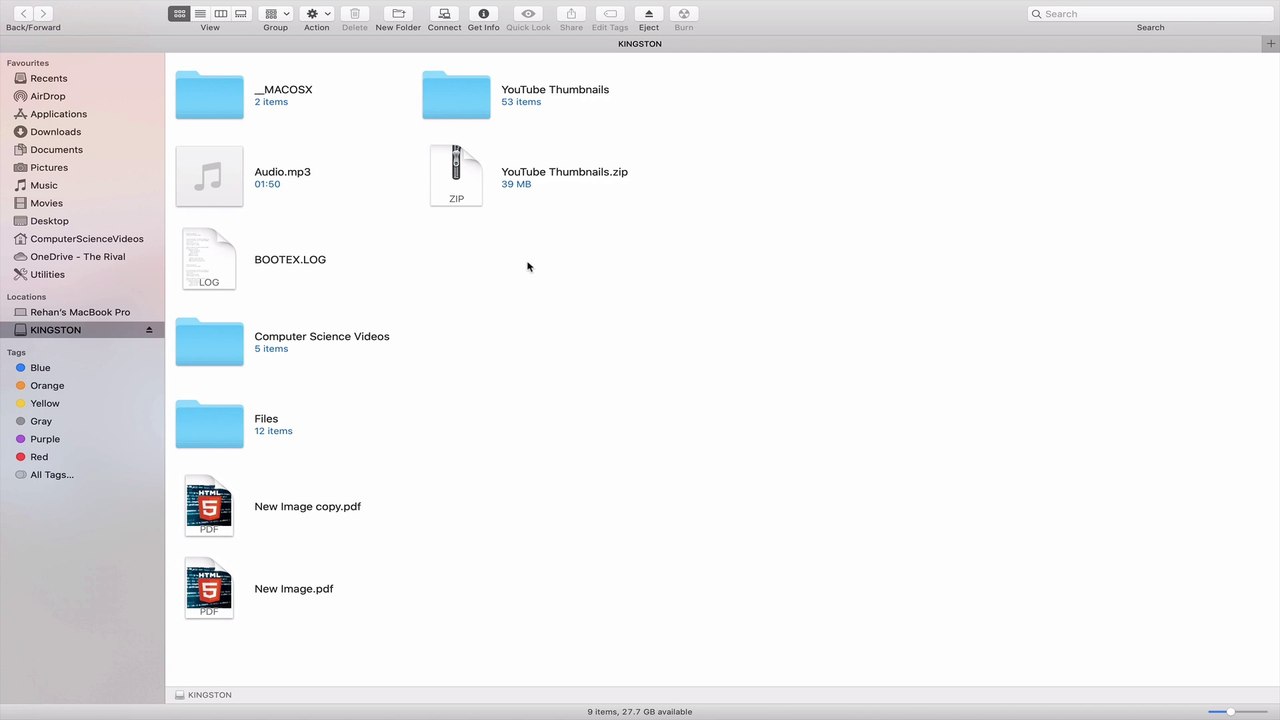1280x720 pixels.
Task: Click the Delete trash icon
Action: (355, 14)
